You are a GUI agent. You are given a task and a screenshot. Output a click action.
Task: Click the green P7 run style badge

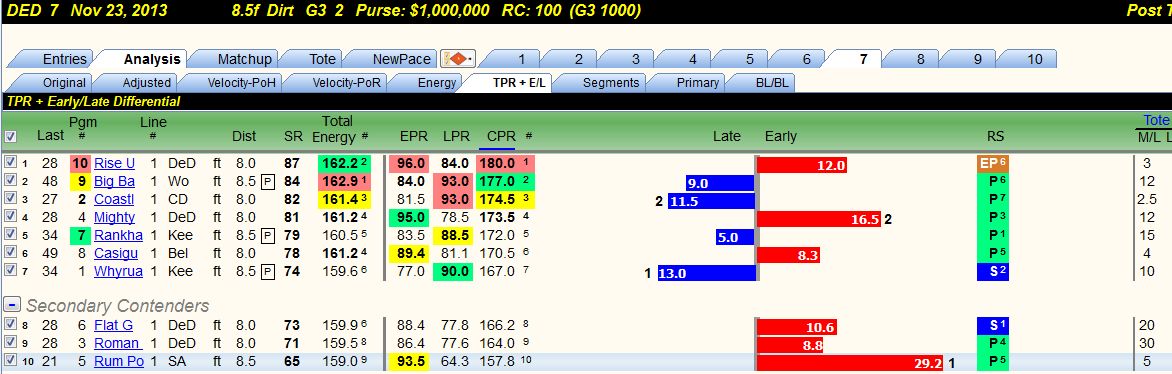[x=993, y=200]
